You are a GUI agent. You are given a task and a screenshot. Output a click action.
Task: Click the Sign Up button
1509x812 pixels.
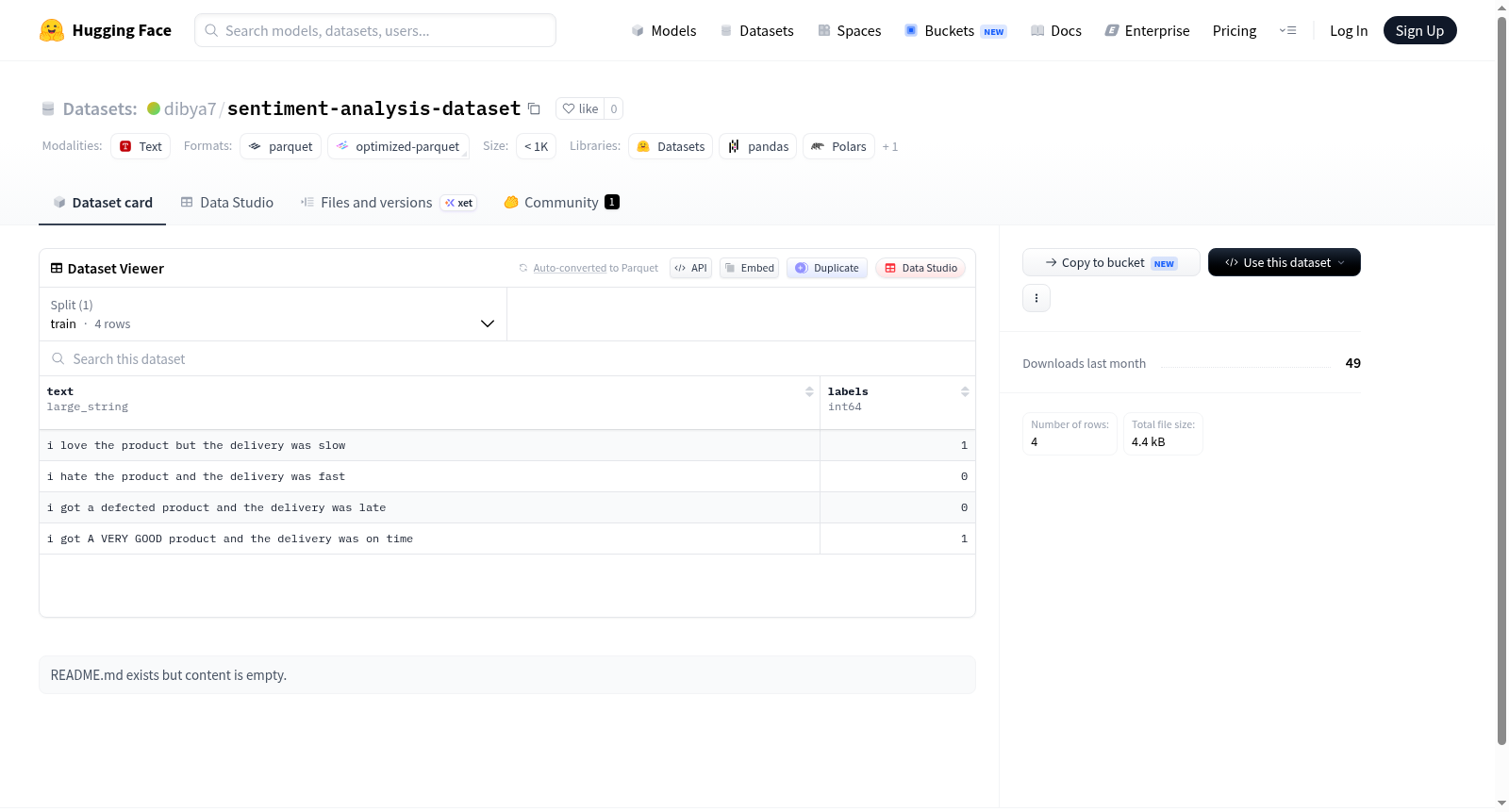[1419, 30]
